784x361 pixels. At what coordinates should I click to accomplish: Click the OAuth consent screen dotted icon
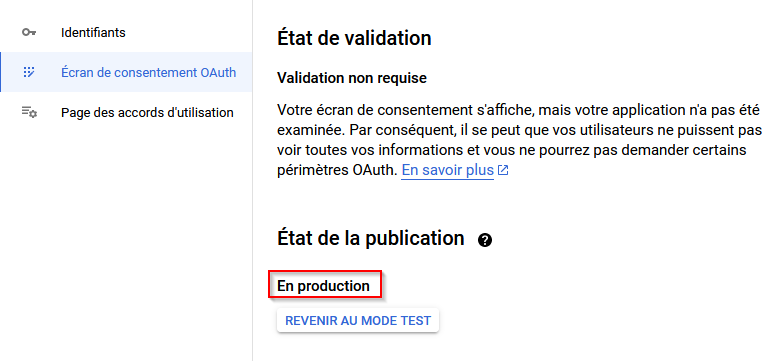coord(28,72)
